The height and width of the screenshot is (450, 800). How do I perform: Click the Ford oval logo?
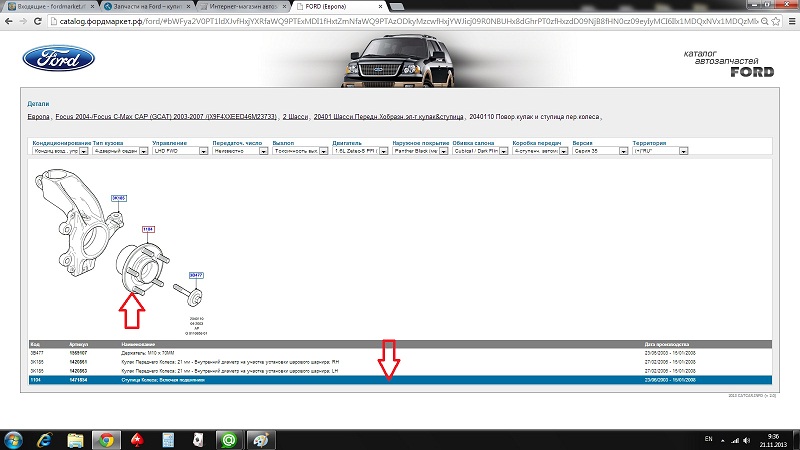click(59, 59)
